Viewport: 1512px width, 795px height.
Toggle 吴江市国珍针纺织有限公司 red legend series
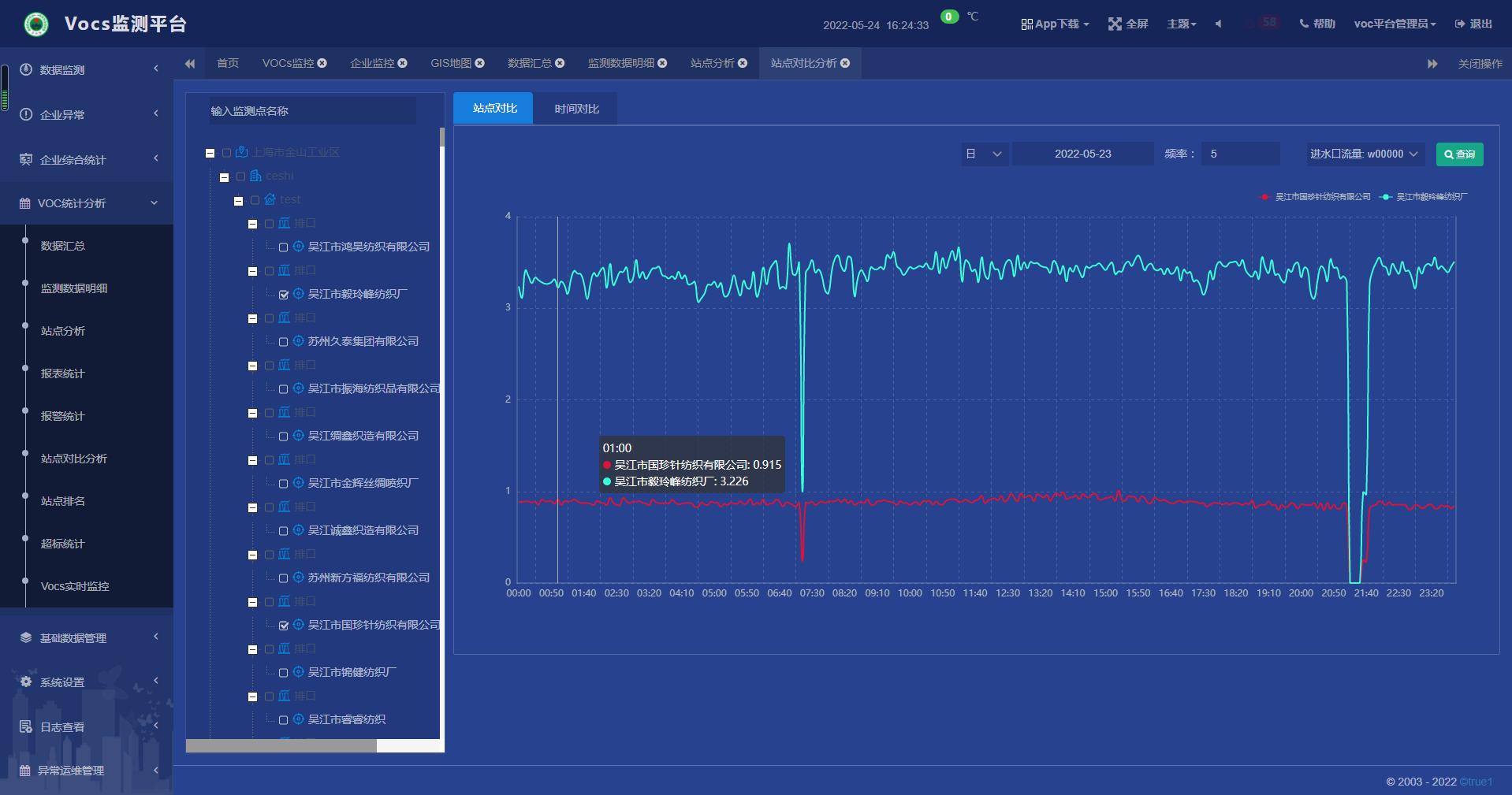tap(1316, 197)
